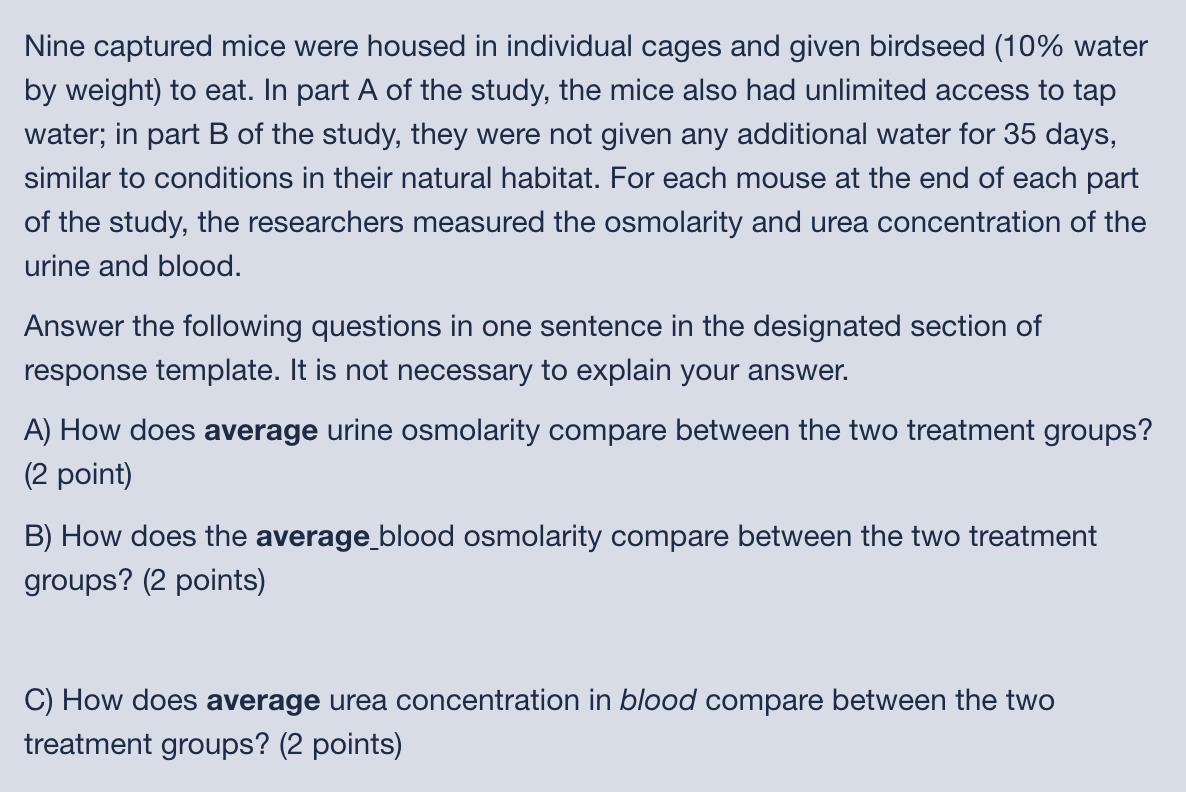Click "(2 points)" after question B
Image resolution: width=1186 pixels, height=792 pixels.
204,581
